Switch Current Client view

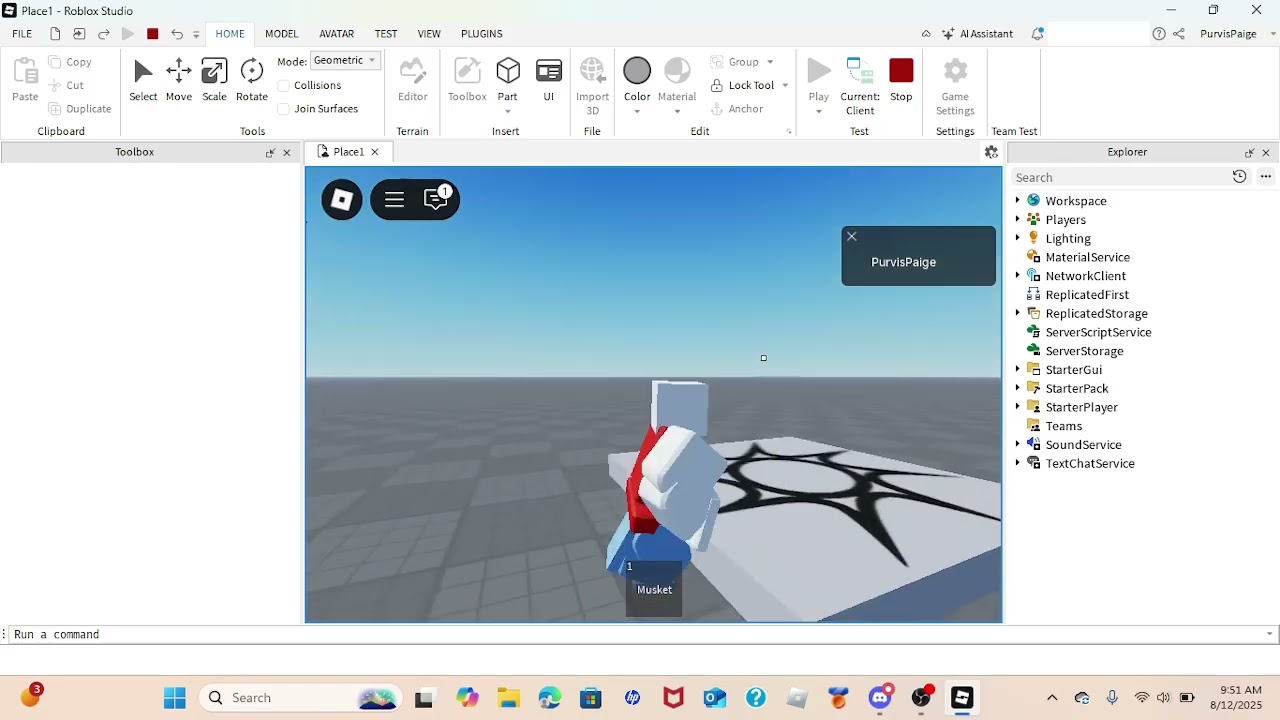coord(860,86)
